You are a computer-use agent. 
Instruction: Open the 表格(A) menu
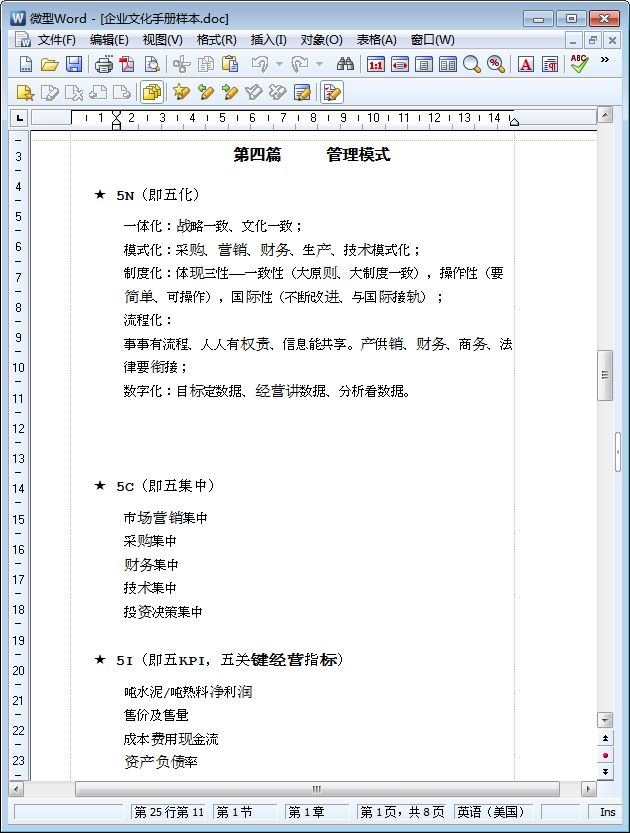(x=376, y=40)
